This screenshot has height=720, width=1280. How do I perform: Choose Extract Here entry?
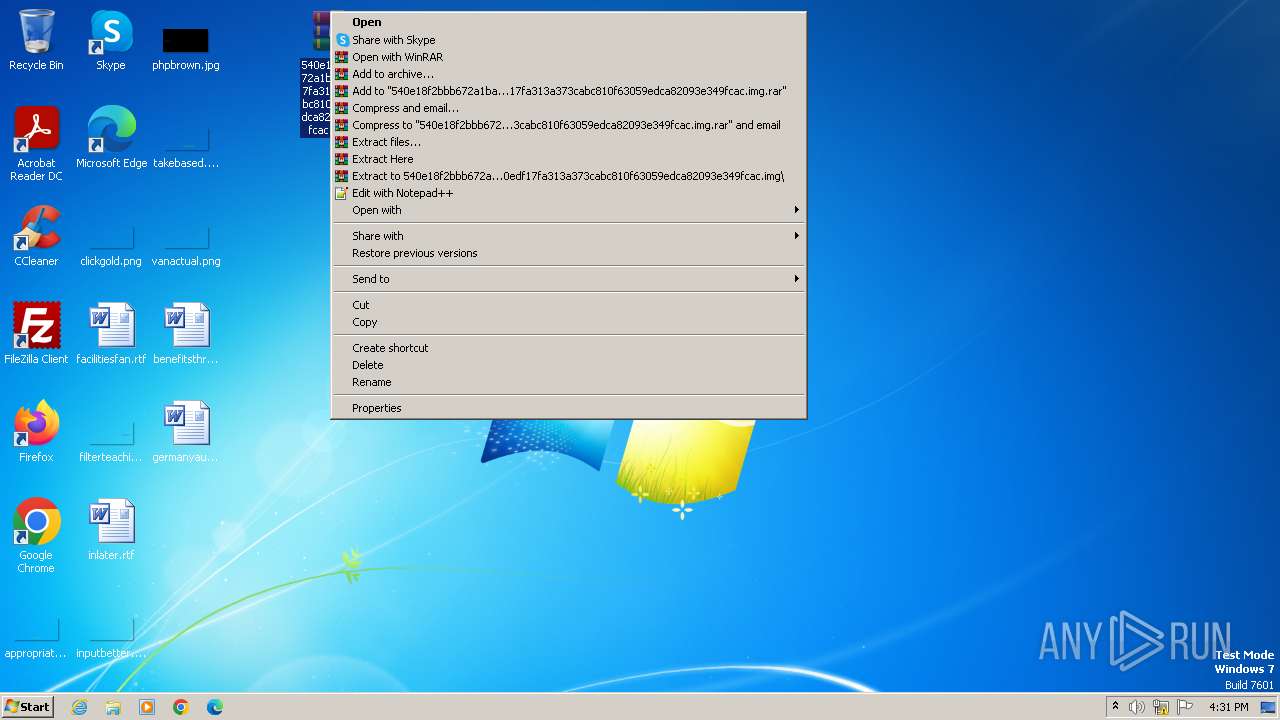point(569,159)
